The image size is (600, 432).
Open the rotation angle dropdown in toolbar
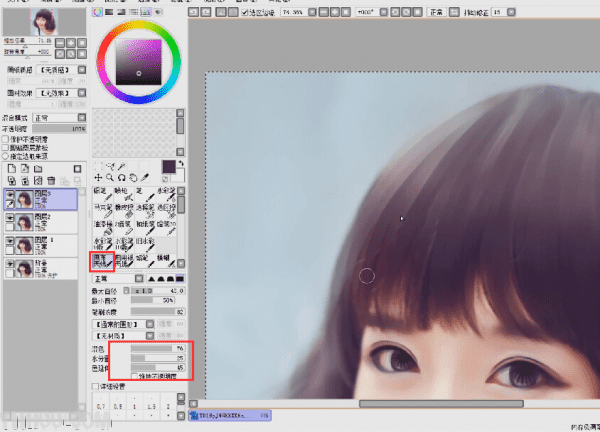383,12
